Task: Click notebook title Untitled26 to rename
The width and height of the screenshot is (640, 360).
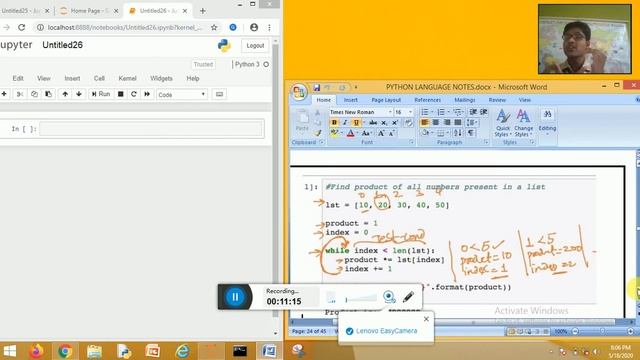Action: tap(62, 45)
